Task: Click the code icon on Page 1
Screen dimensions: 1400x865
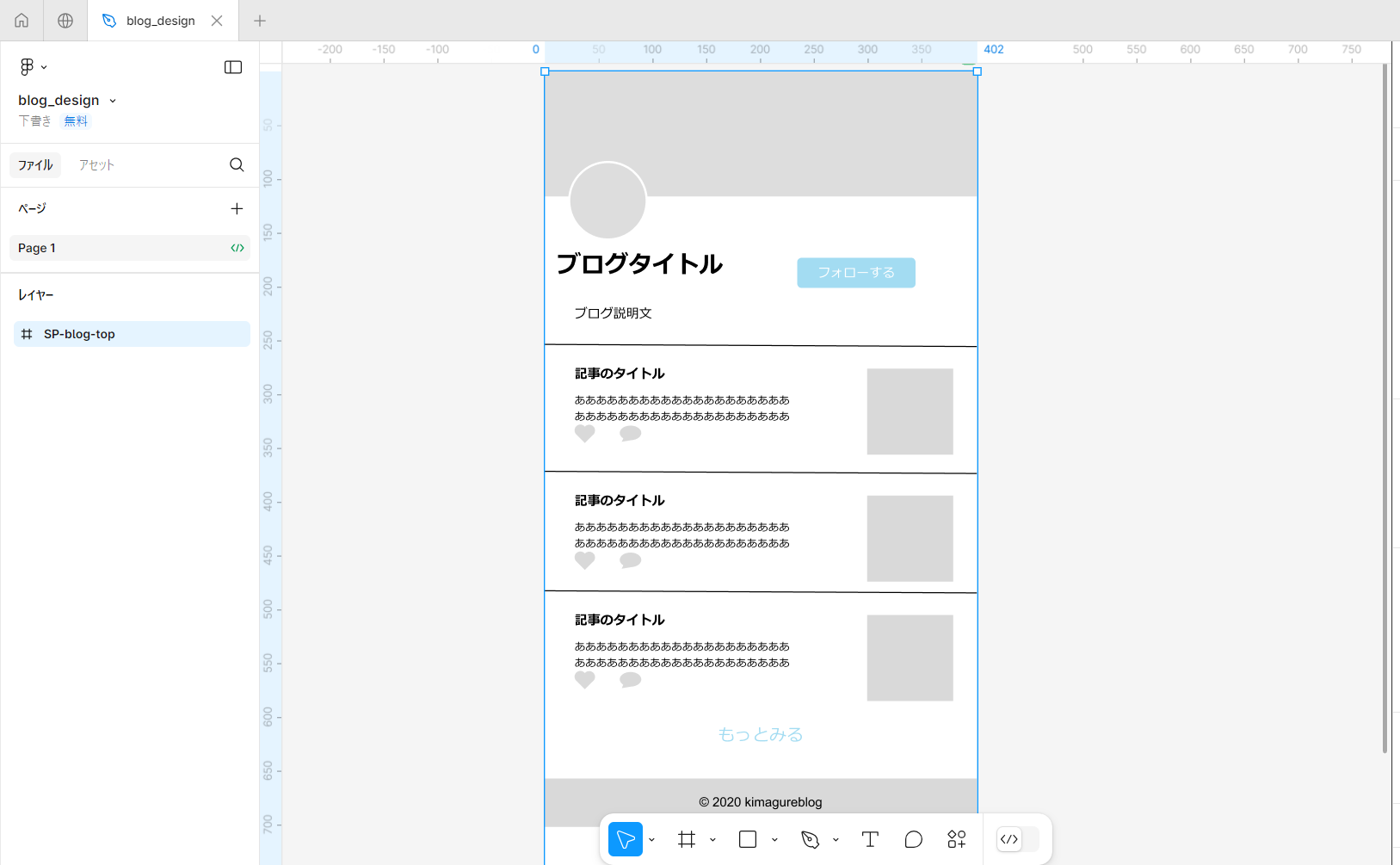Action: pyautogui.click(x=237, y=248)
